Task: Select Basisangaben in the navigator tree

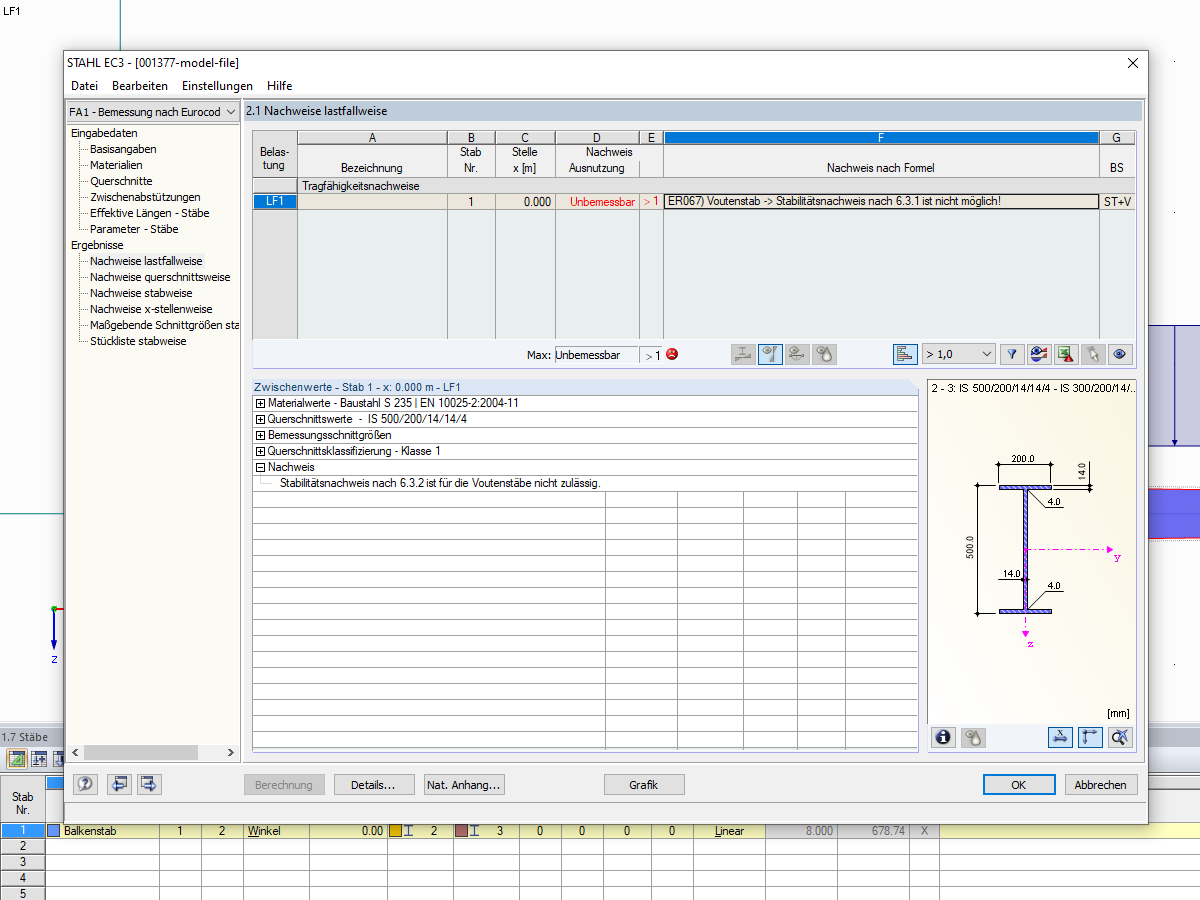Action: (x=123, y=149)
